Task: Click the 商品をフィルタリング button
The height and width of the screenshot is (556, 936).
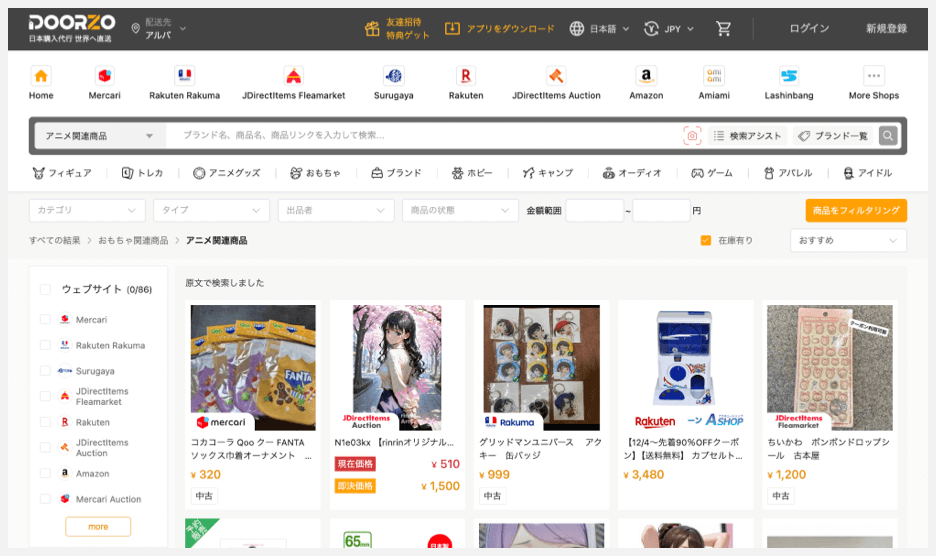Action: [x=856, y=210]
